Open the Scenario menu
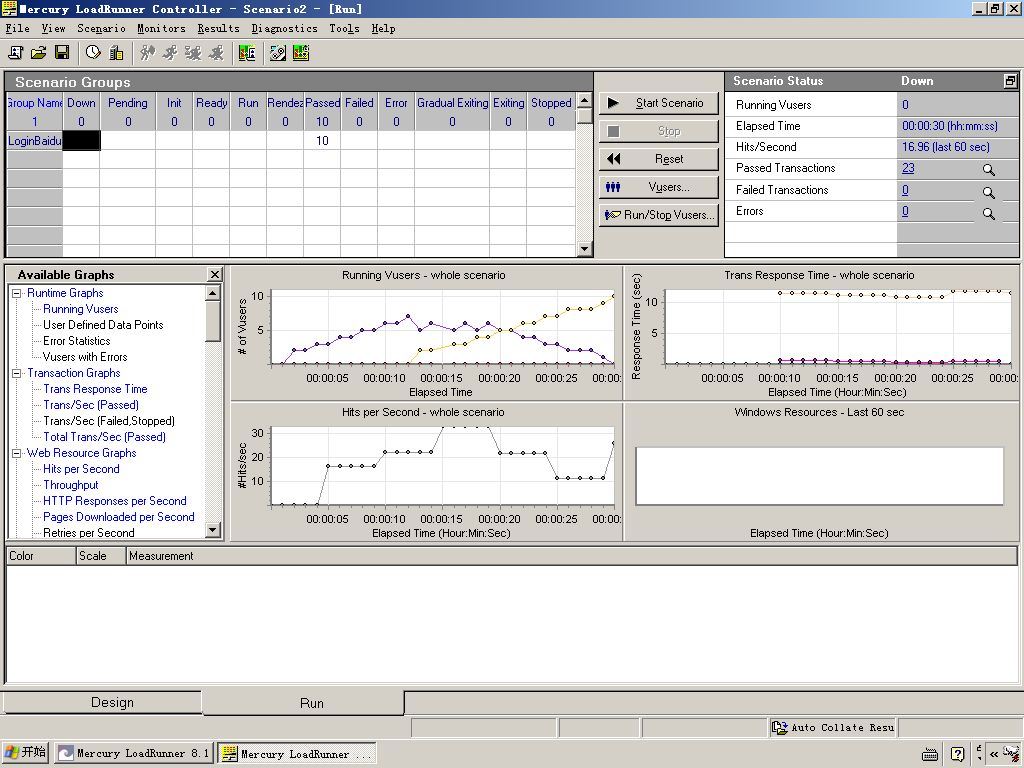This screenshot has height=768, width=1024. [x=101, y=29]
